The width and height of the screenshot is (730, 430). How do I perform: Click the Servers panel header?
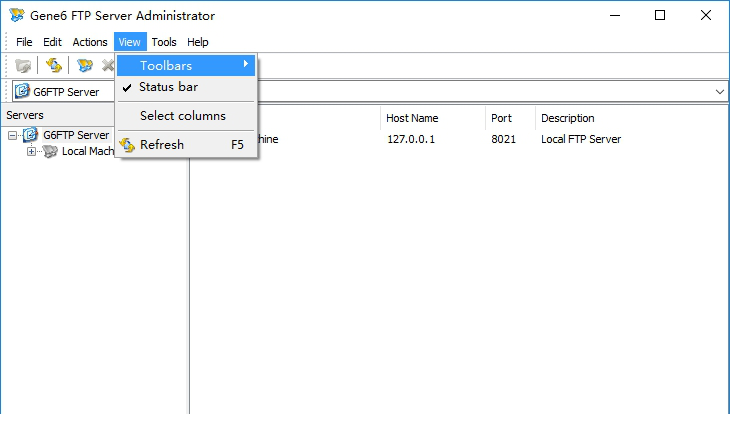(x=58, y=115)
